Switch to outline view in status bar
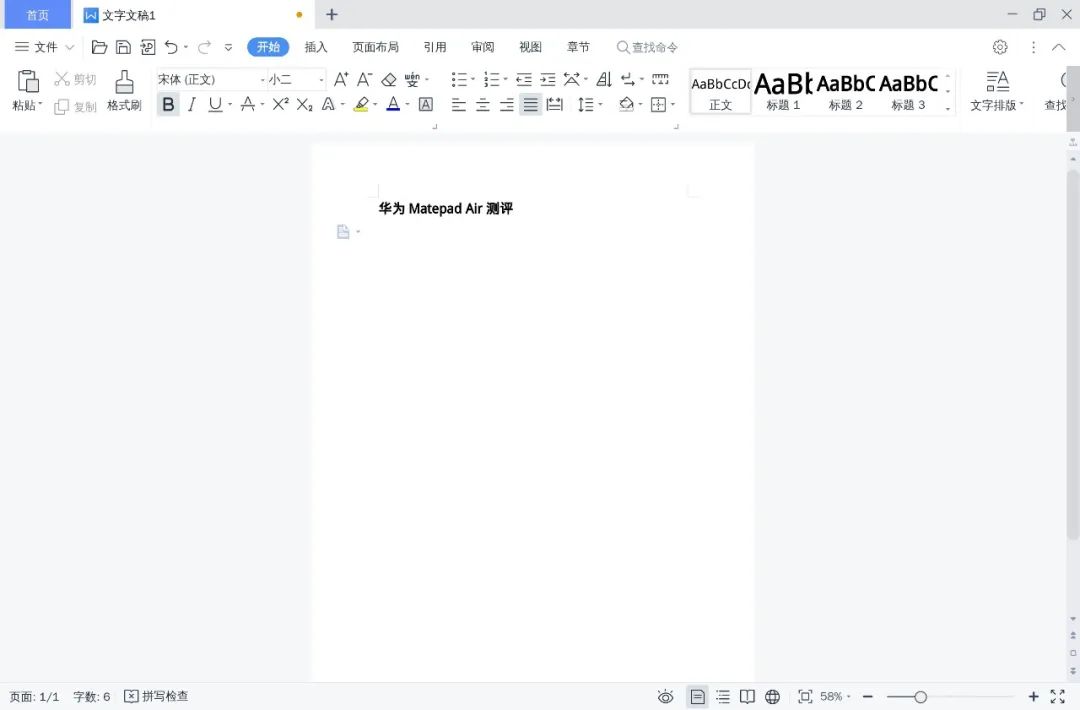Screen dimensions: 1080x710 point(723,697)
